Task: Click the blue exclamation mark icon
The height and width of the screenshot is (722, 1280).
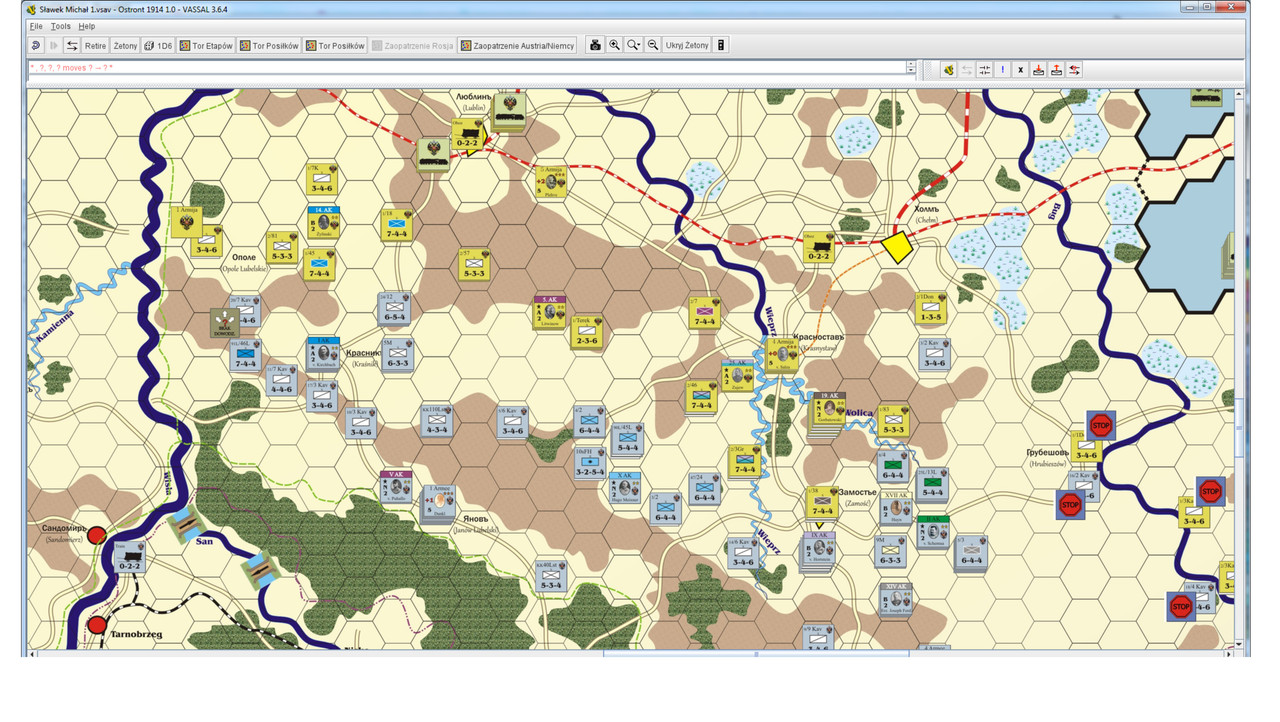Action: (1003, 70)
